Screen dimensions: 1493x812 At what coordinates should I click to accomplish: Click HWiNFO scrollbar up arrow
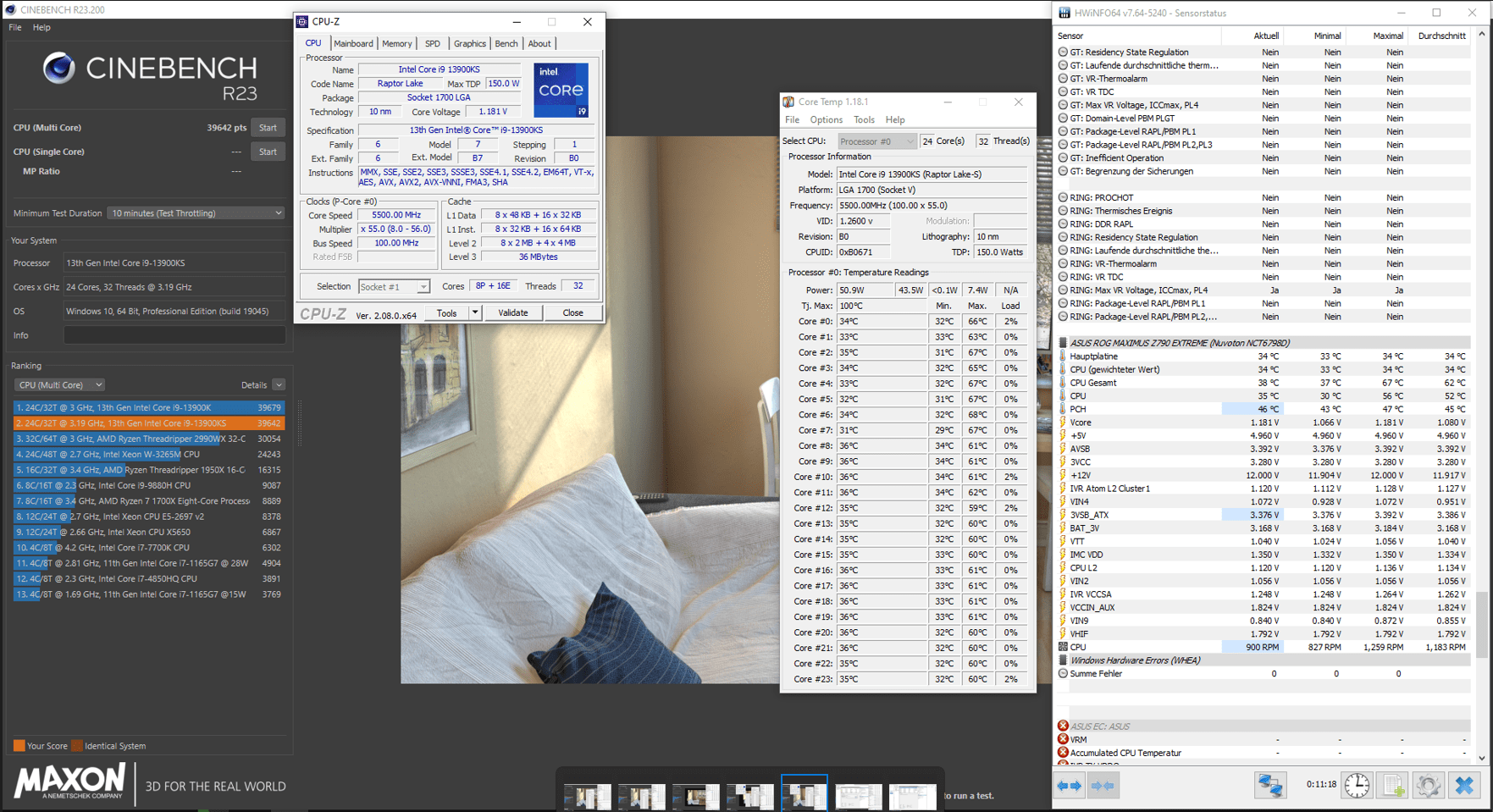(1482, 35)
